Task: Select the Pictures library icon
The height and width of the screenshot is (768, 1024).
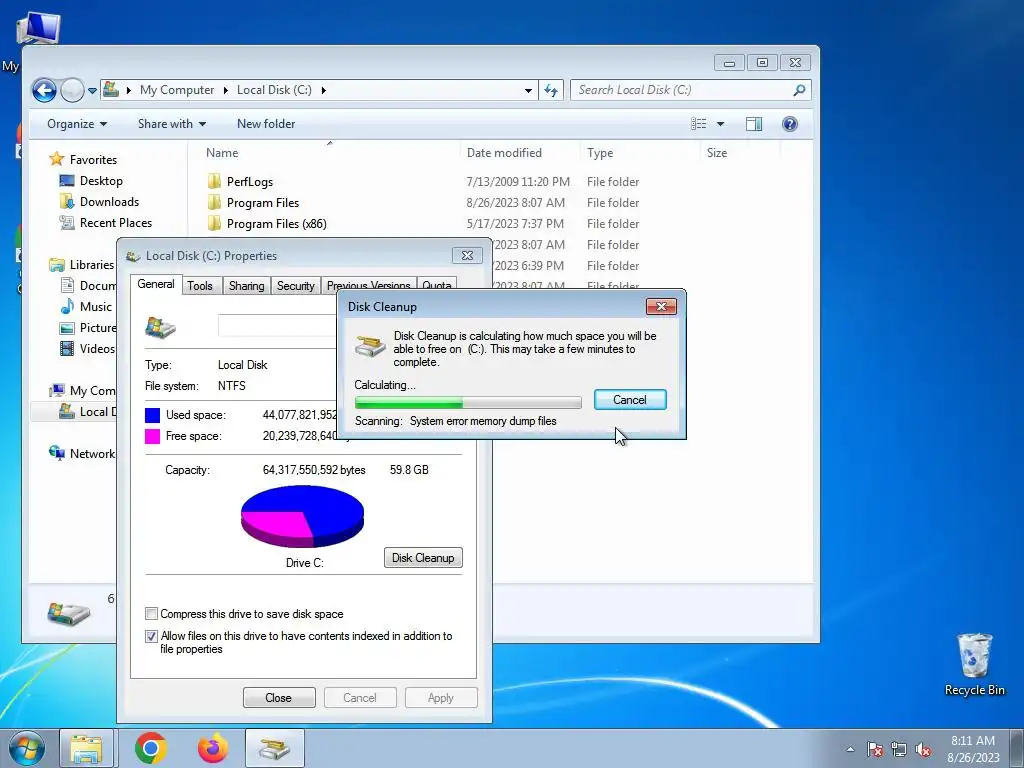Action: (67, 328)
